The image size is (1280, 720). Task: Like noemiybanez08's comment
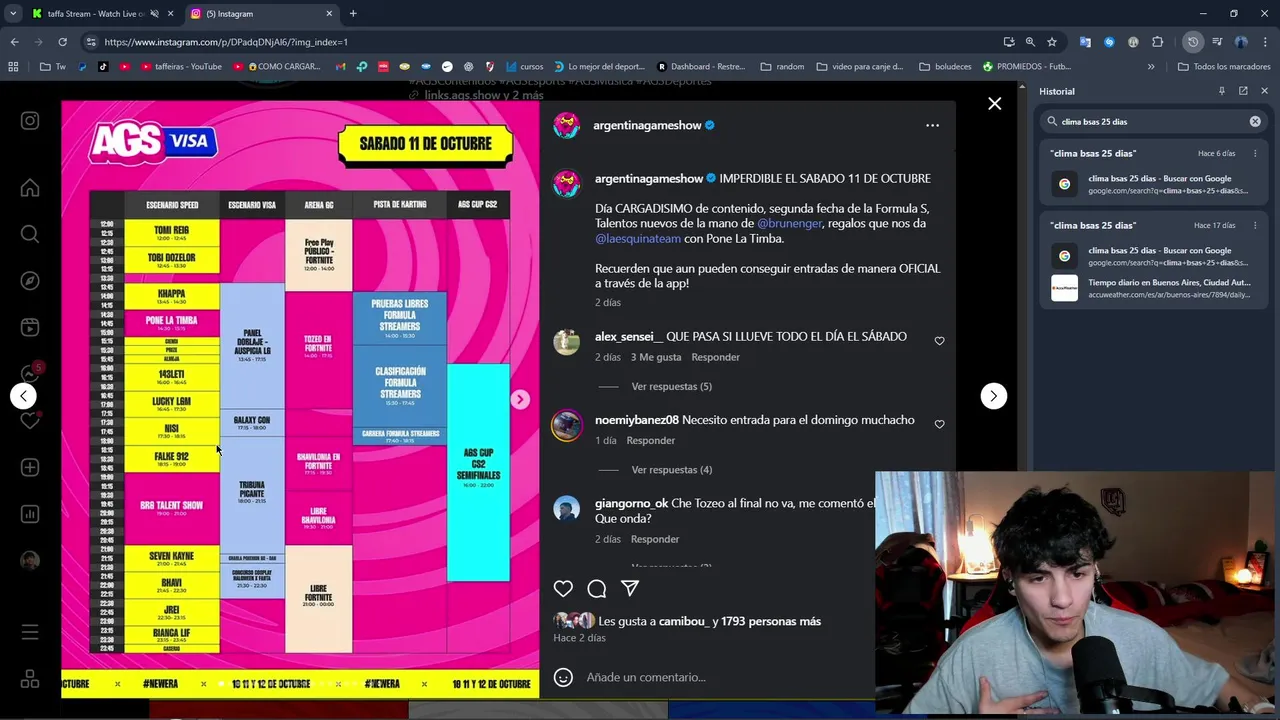coord(939,424)
